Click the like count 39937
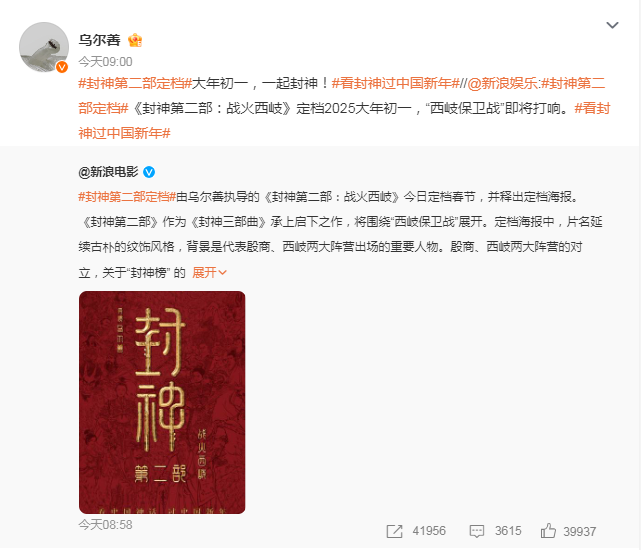The width and height of the screenshot is (641, 550). [x=580, y=531]
